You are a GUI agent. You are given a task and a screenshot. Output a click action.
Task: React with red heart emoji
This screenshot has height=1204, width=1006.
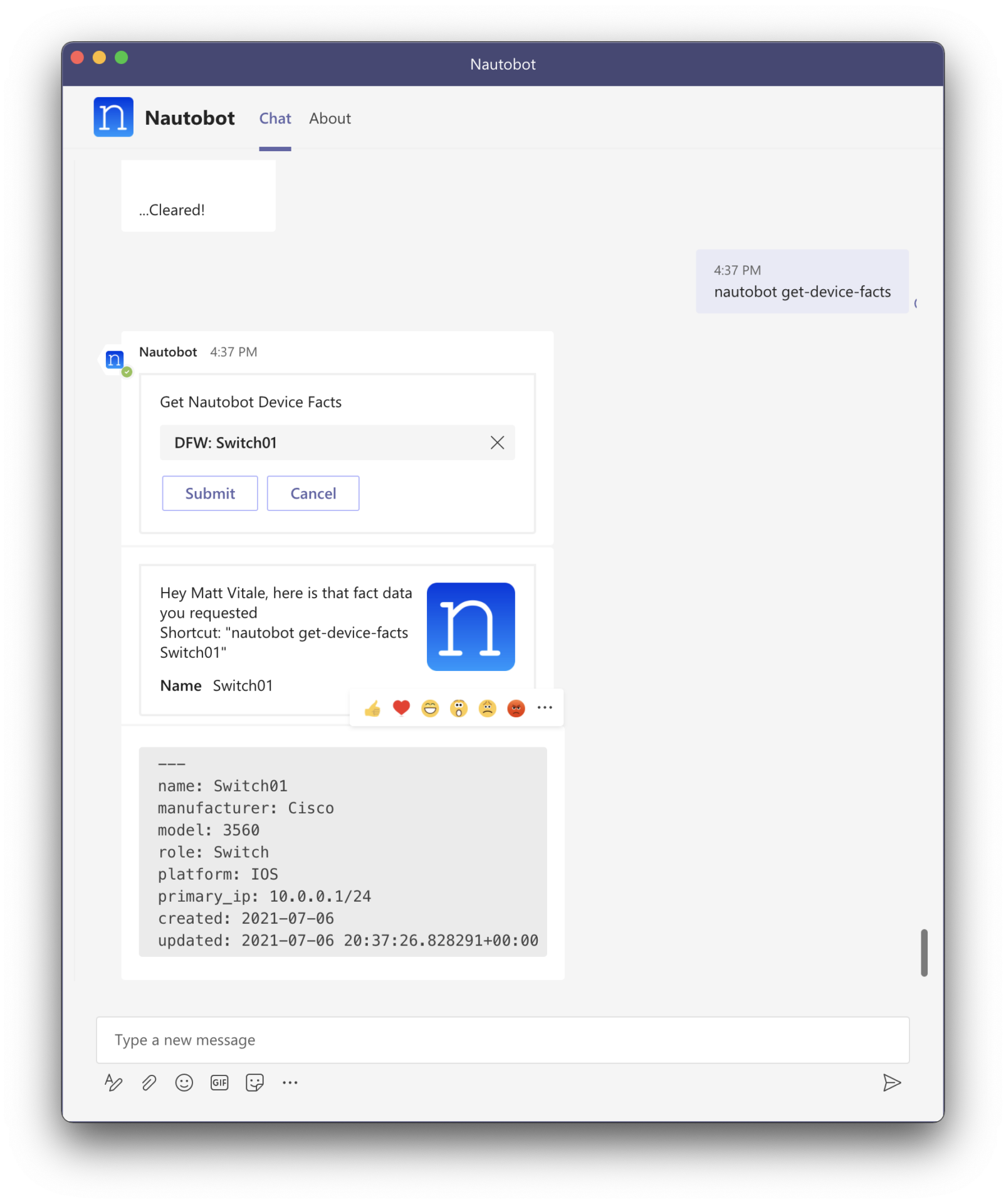pos(401,709)
